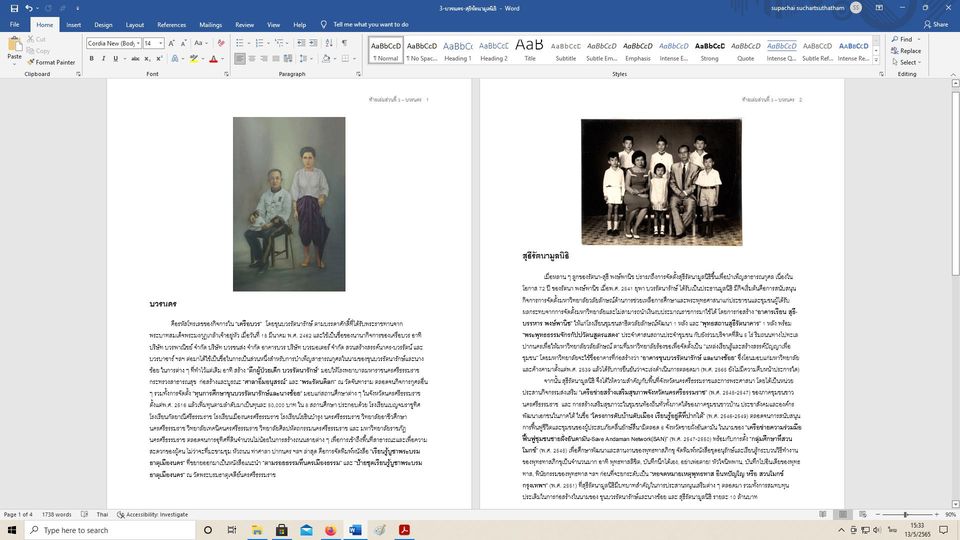
Task: Increase the font size
Action: click(x=171, y=43)
